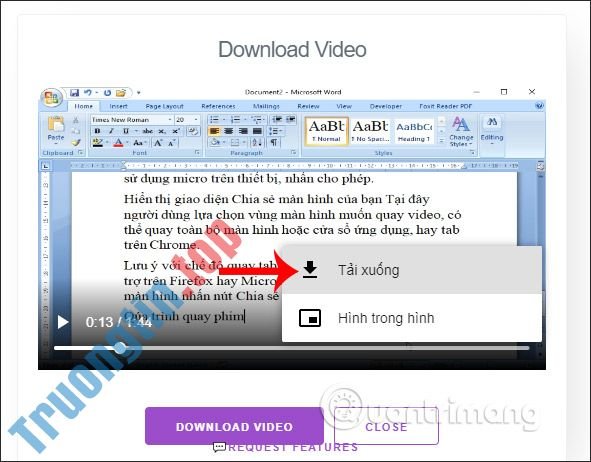Toggle the Subscript x₂ icon
The height and width of the screenshot is (462, 591).
(162, 131)
